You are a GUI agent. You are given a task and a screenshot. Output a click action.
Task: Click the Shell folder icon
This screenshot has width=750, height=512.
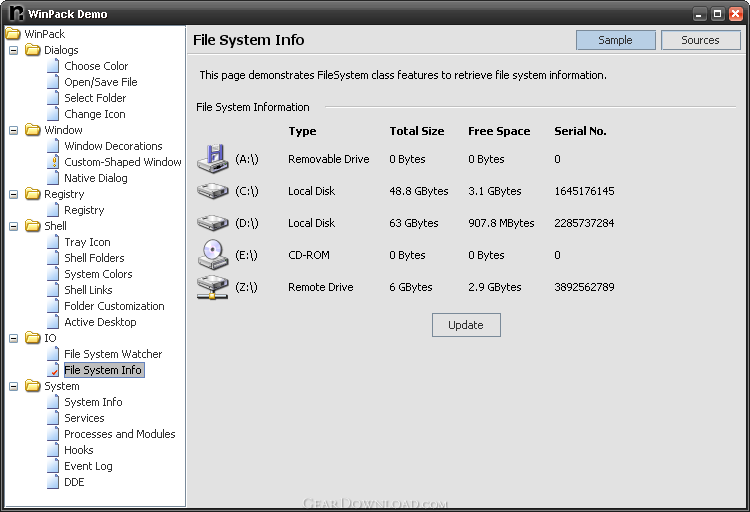pyautogui.click(x=33, y=226)
